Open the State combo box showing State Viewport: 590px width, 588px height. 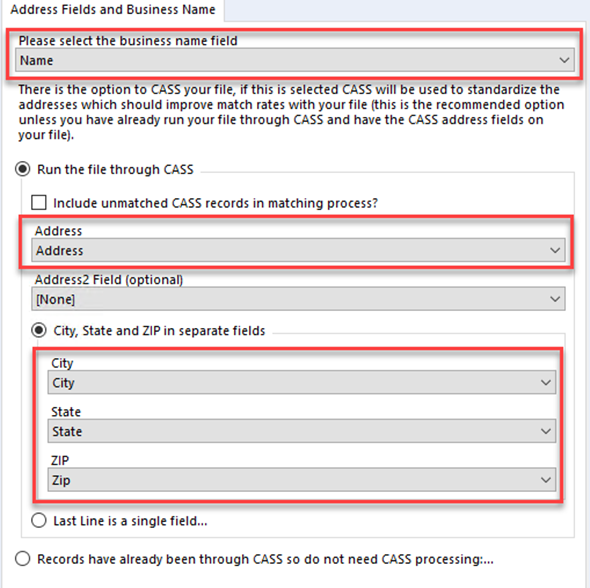click(x=301, y=431)
